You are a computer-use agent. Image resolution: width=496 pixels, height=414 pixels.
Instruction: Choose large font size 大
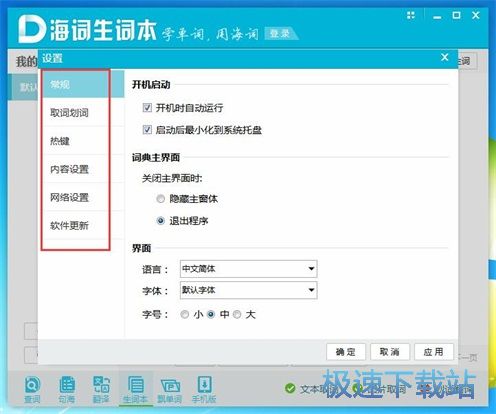tap(237, 314)
